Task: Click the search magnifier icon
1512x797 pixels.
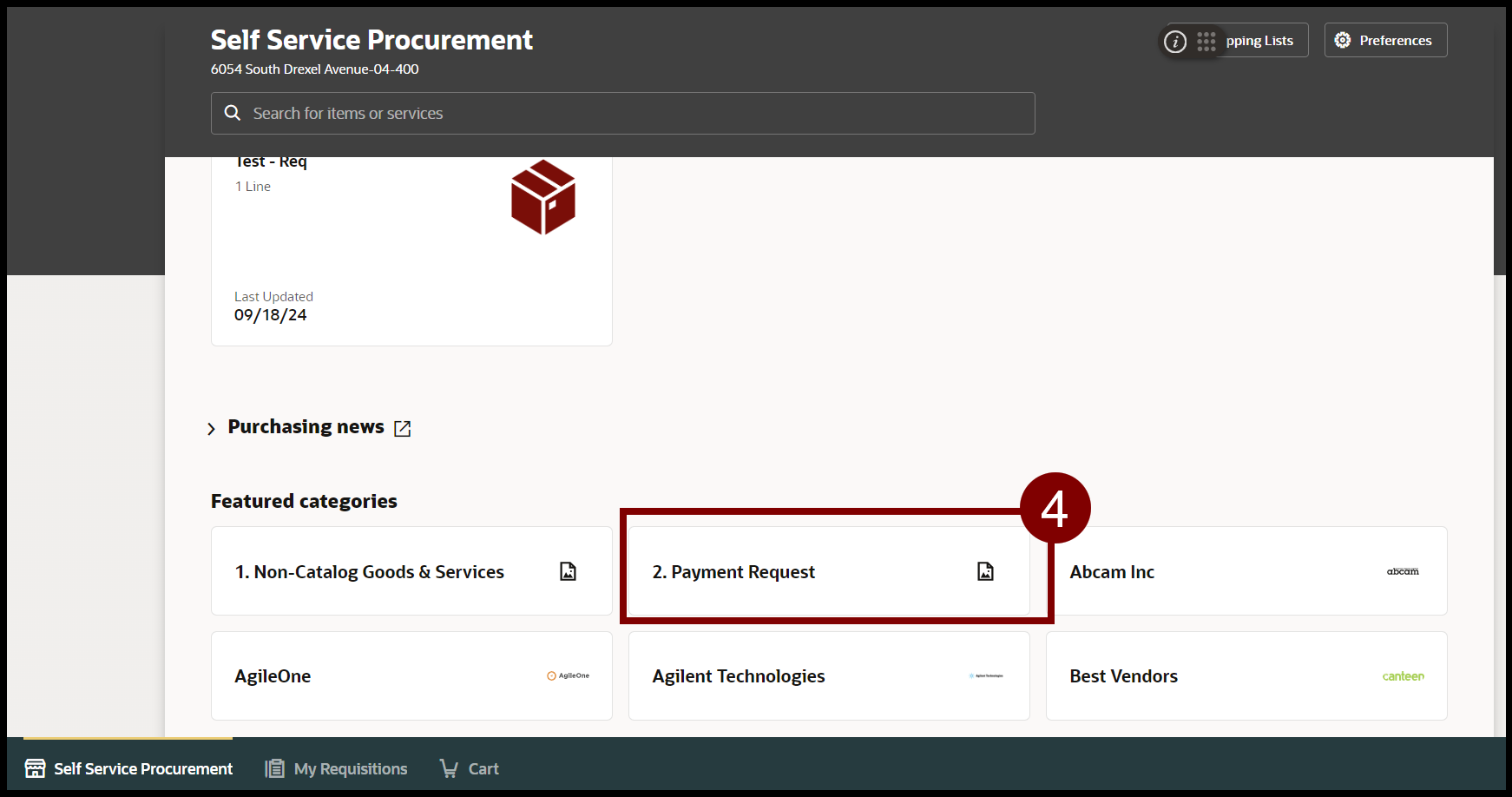Action: 233,113
